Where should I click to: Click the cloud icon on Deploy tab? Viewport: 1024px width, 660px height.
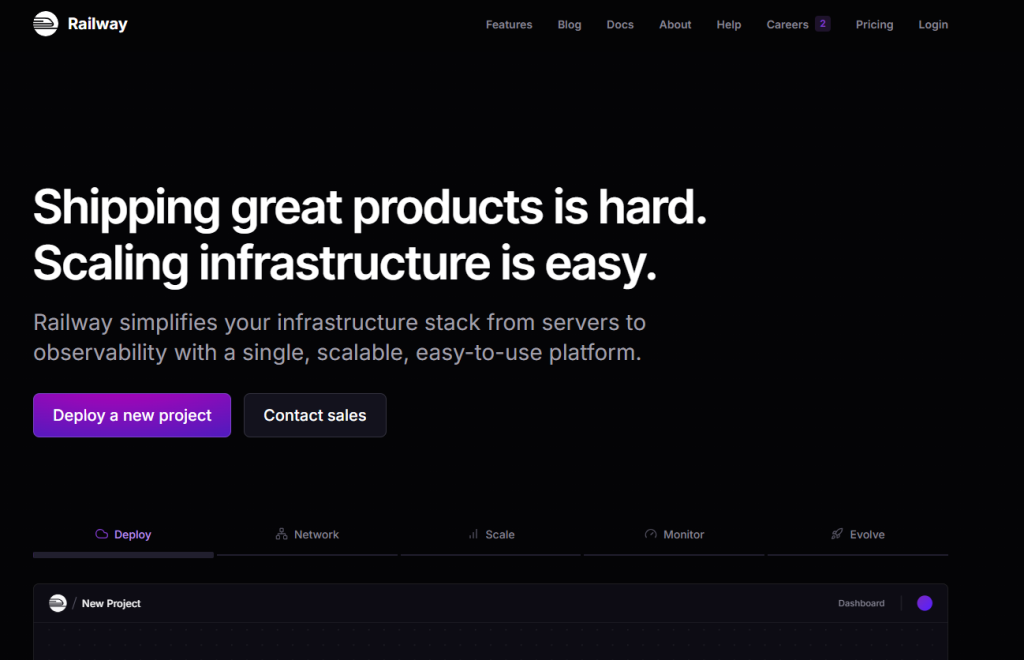101,535
